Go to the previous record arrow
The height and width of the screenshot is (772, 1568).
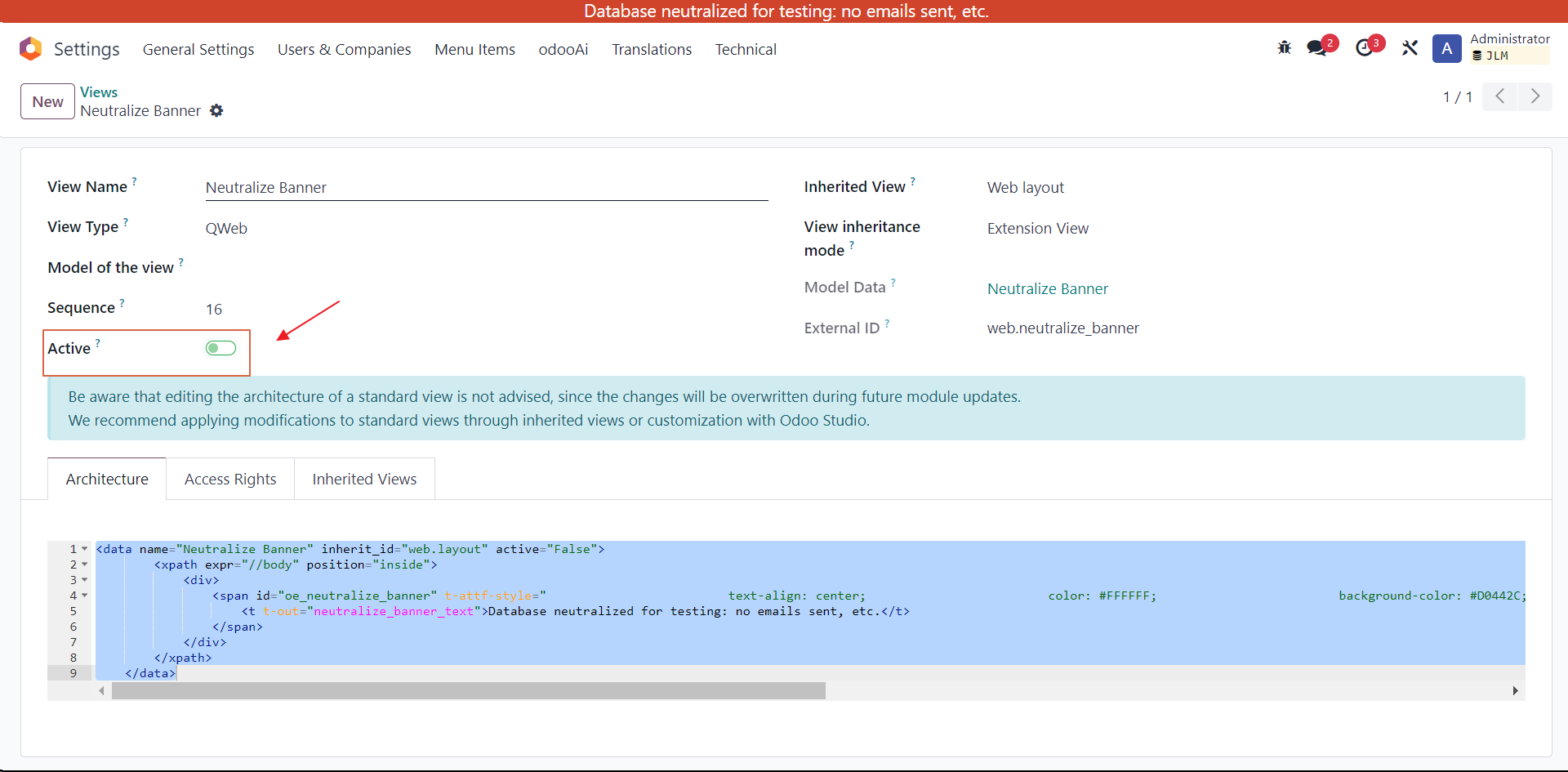tap(1499, 96)
